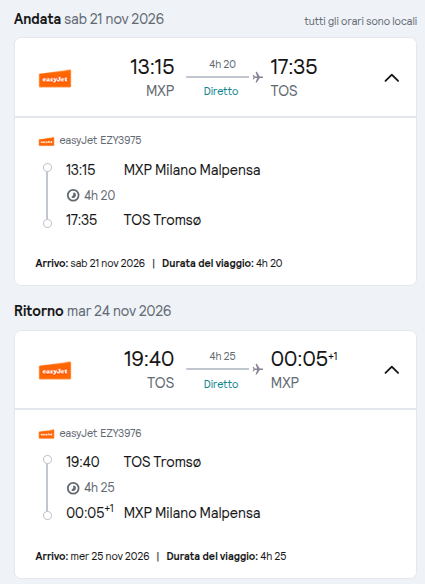Click the easyJet logo on the outbound flight
This screenshot has width=425, height=584.
[55, 79]
